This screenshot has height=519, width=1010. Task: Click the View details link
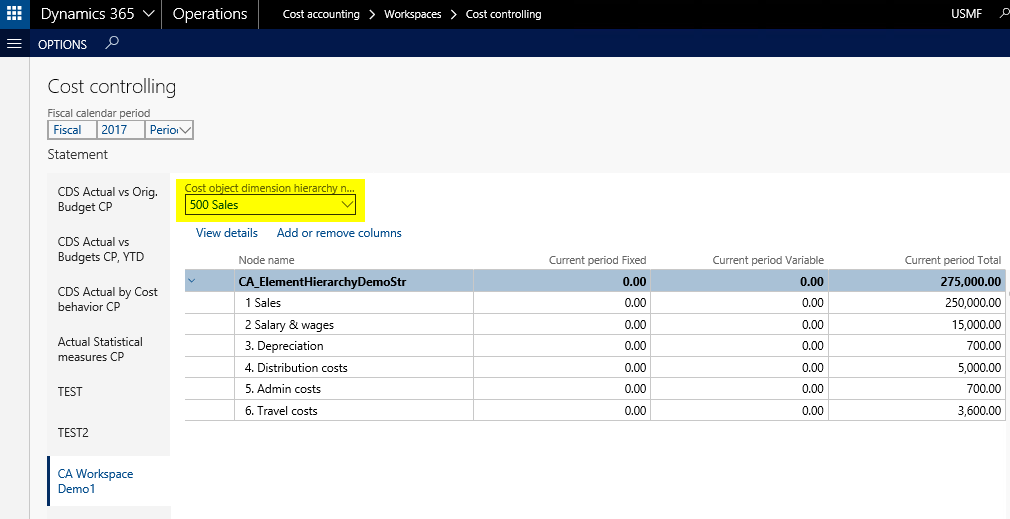click(226, 233)
